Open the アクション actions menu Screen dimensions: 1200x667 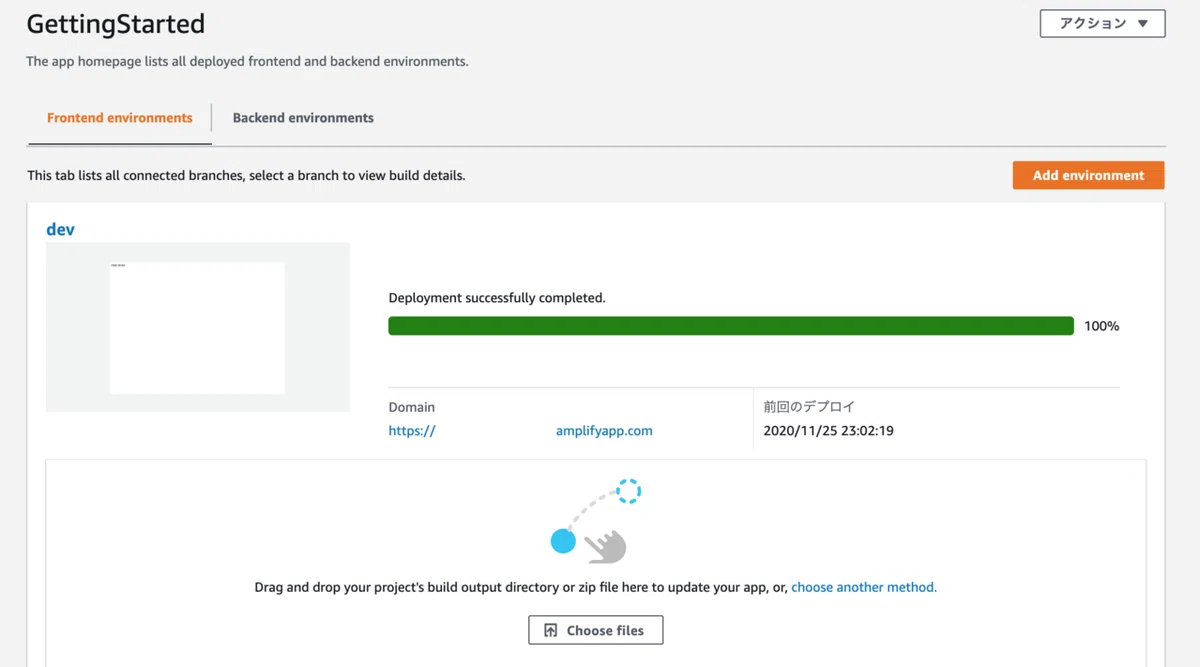point(1102,24)
